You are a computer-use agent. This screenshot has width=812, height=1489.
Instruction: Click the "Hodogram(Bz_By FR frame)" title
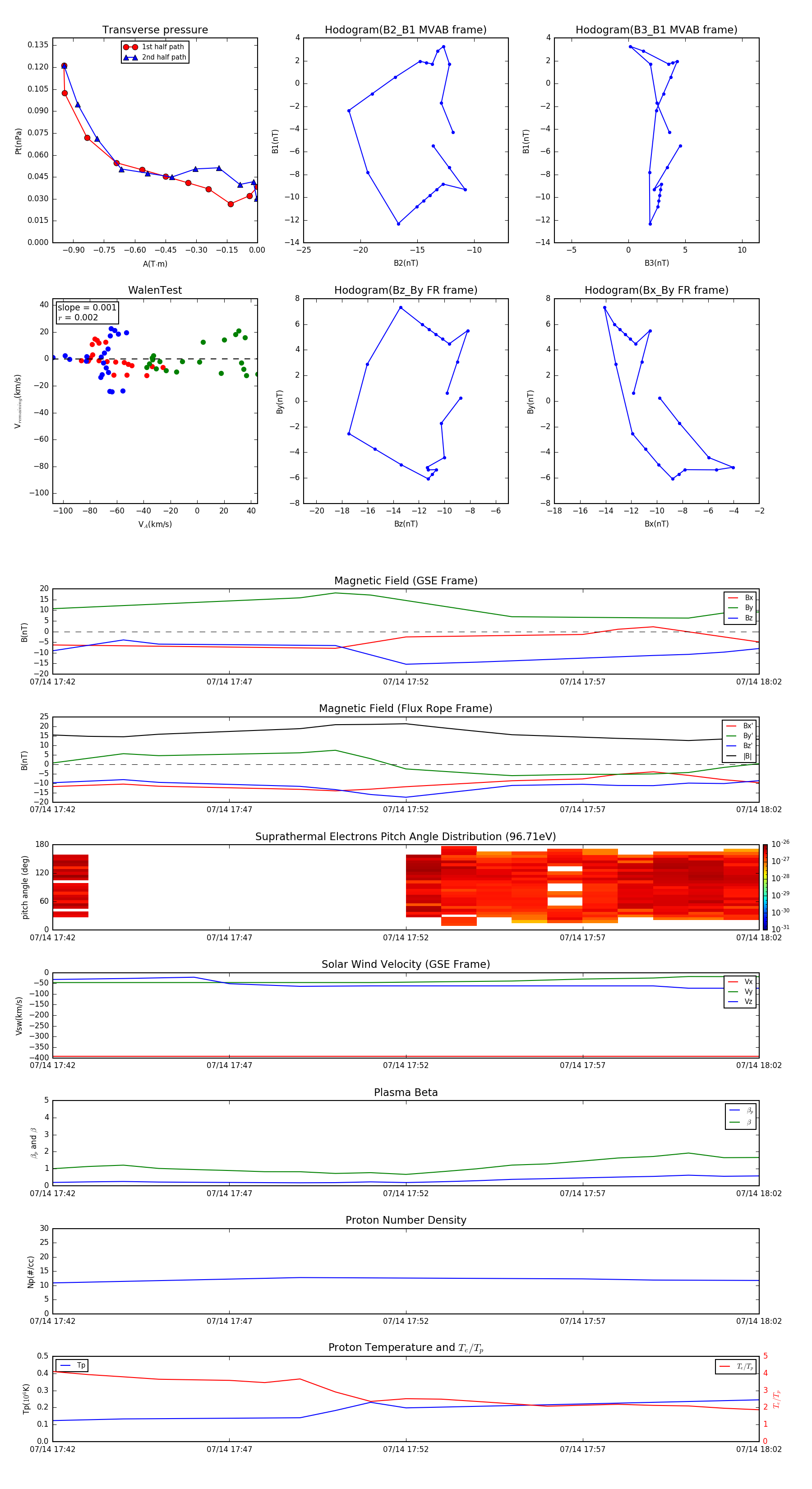tap(406, 290)
